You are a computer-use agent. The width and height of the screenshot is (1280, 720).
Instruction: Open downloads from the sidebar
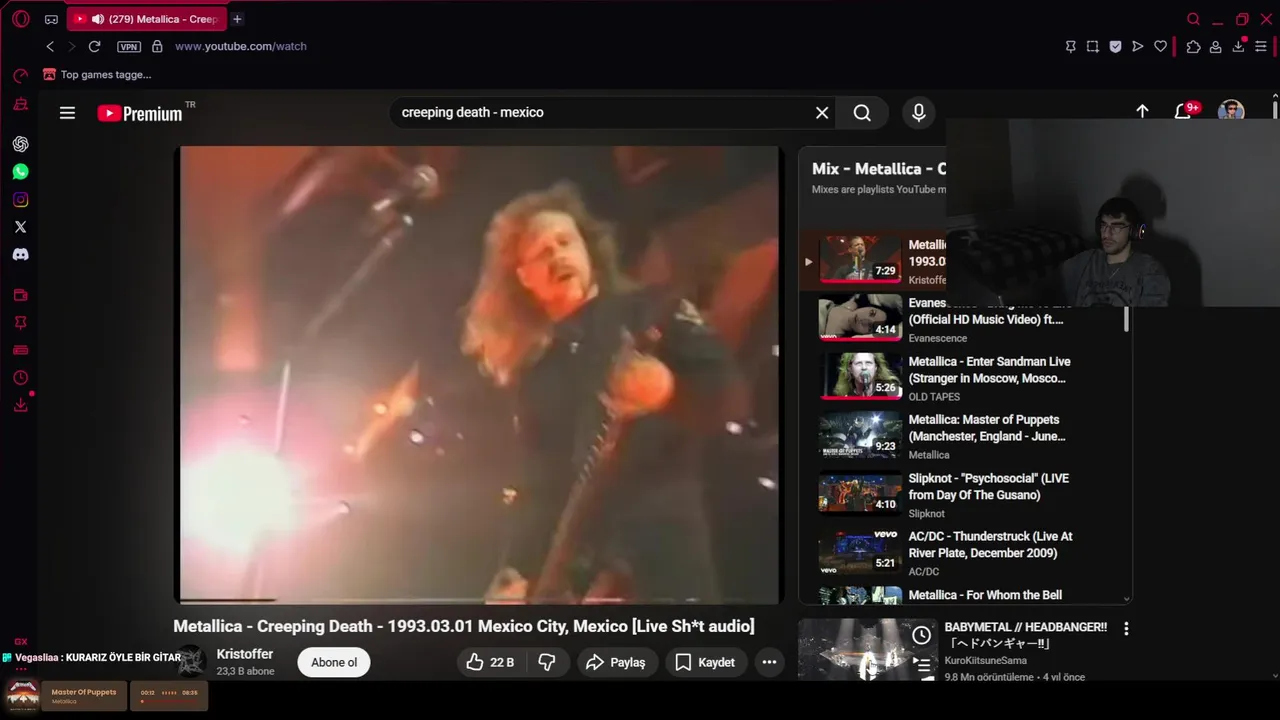(x=20, y=405)
